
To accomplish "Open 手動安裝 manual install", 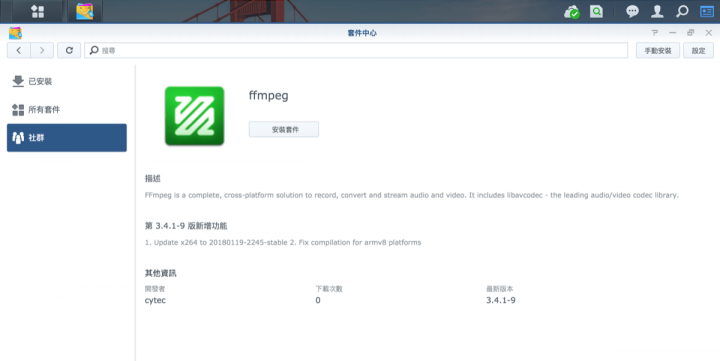I will click(658, 51).
